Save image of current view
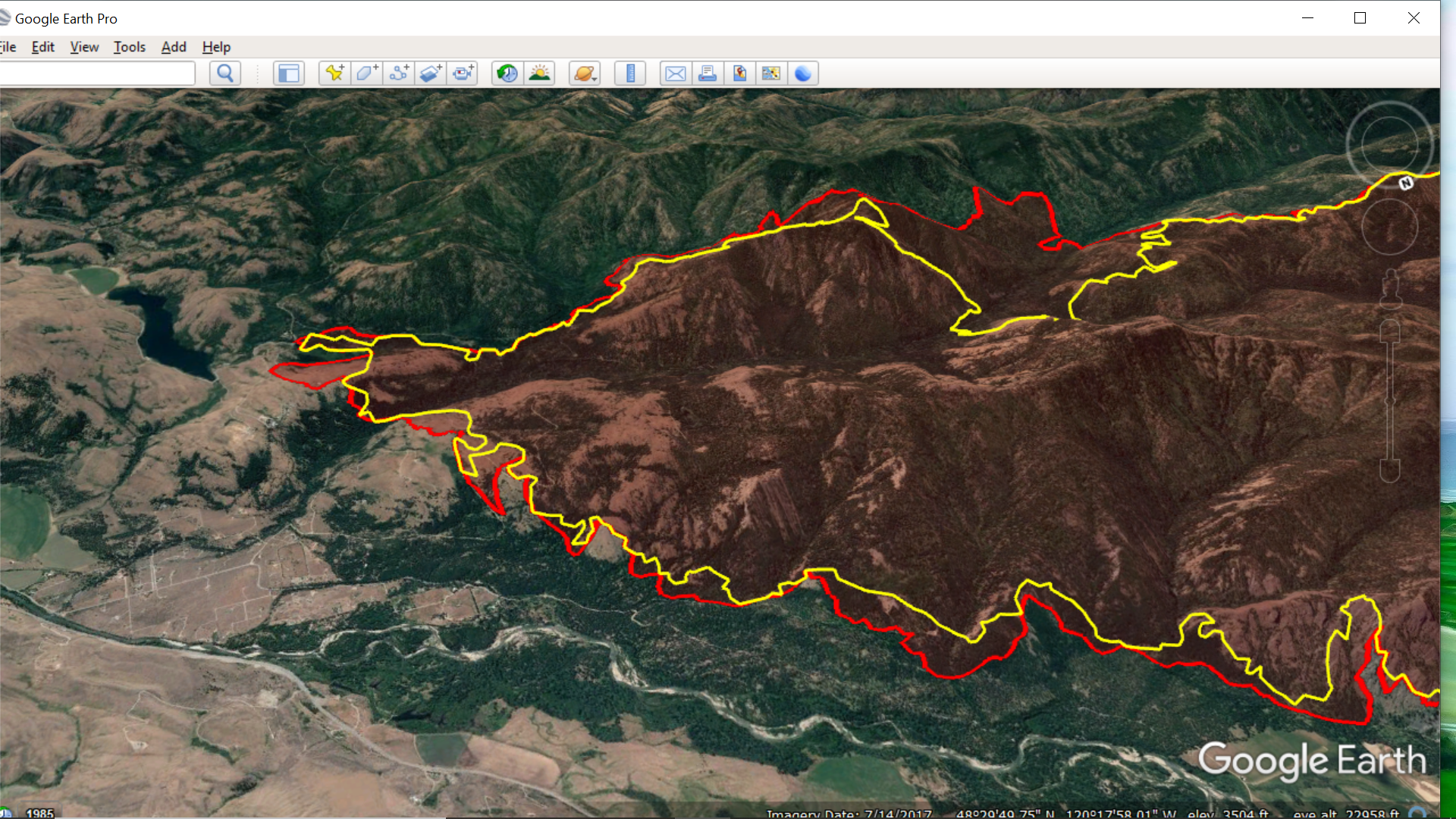Screen dimensions: 1456x819 click(x=739, y=74)
